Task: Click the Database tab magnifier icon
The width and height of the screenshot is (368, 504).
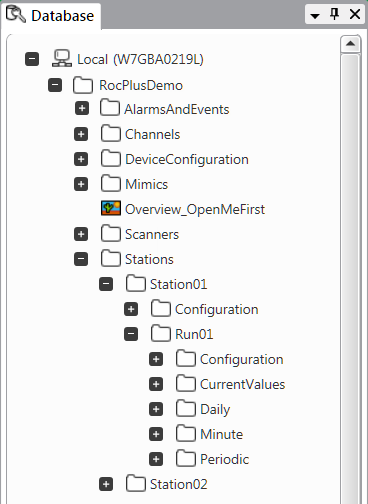Action: (x=16, y=14)
